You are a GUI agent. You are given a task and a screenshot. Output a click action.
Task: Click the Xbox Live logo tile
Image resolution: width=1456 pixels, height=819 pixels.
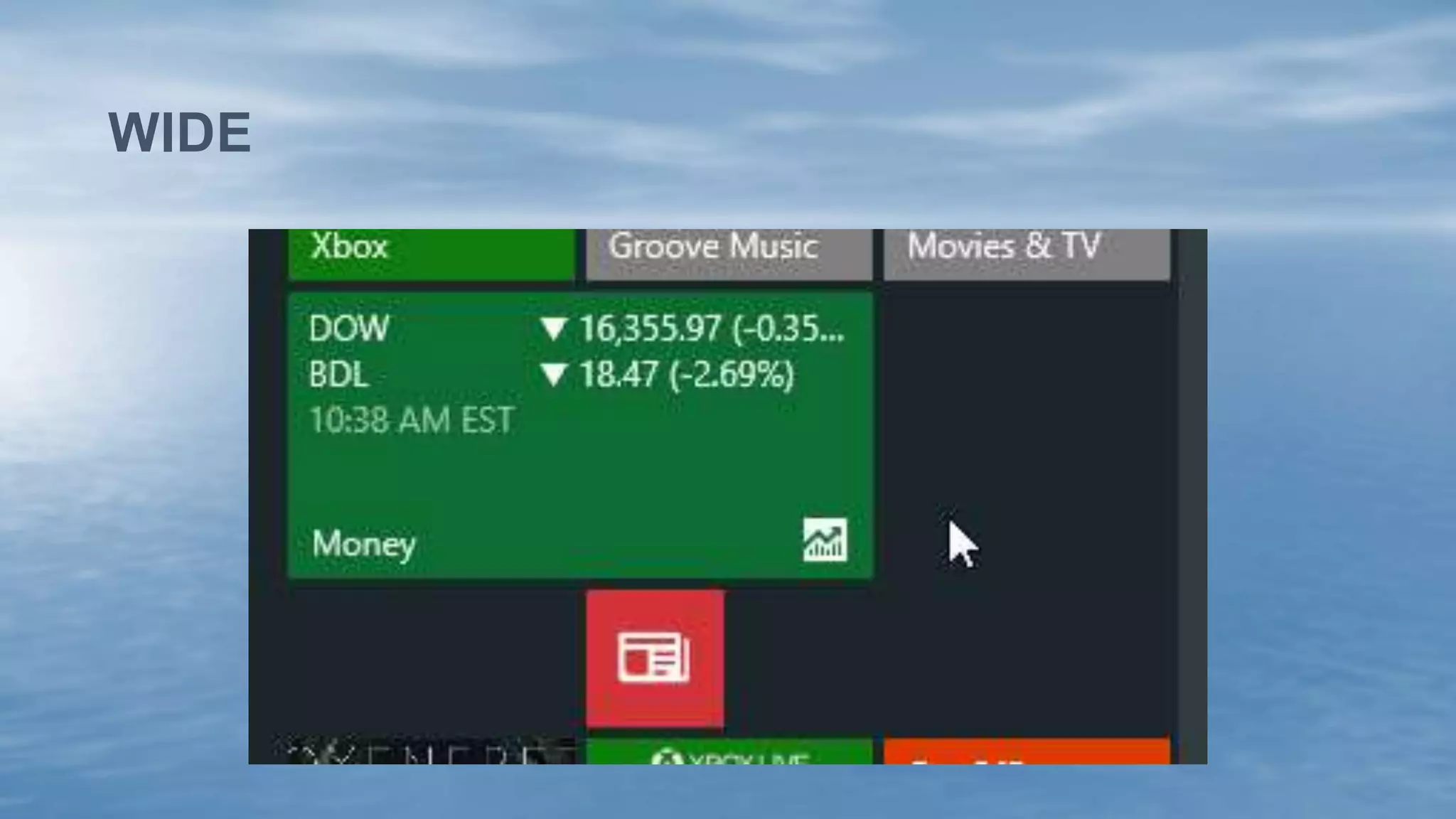point(729,752)
